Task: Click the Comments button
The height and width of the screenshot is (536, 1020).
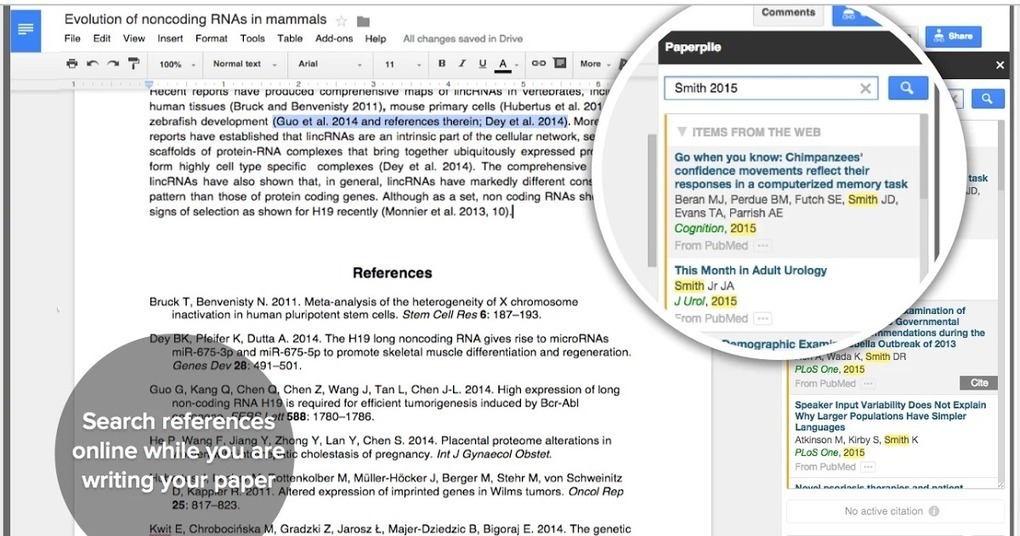Action: coord(788,13)
